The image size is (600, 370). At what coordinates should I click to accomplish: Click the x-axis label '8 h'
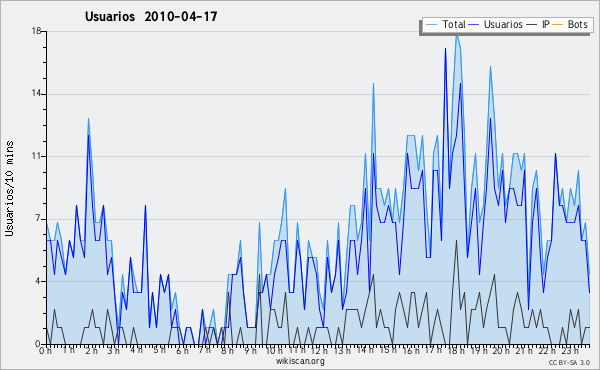click(227, 351)
